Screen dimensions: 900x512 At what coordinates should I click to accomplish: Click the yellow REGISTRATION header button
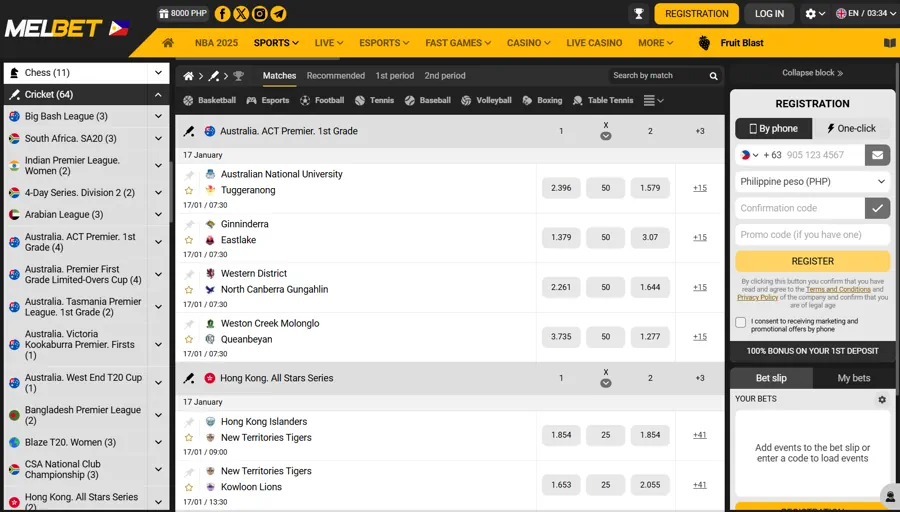tap(696, 14)
